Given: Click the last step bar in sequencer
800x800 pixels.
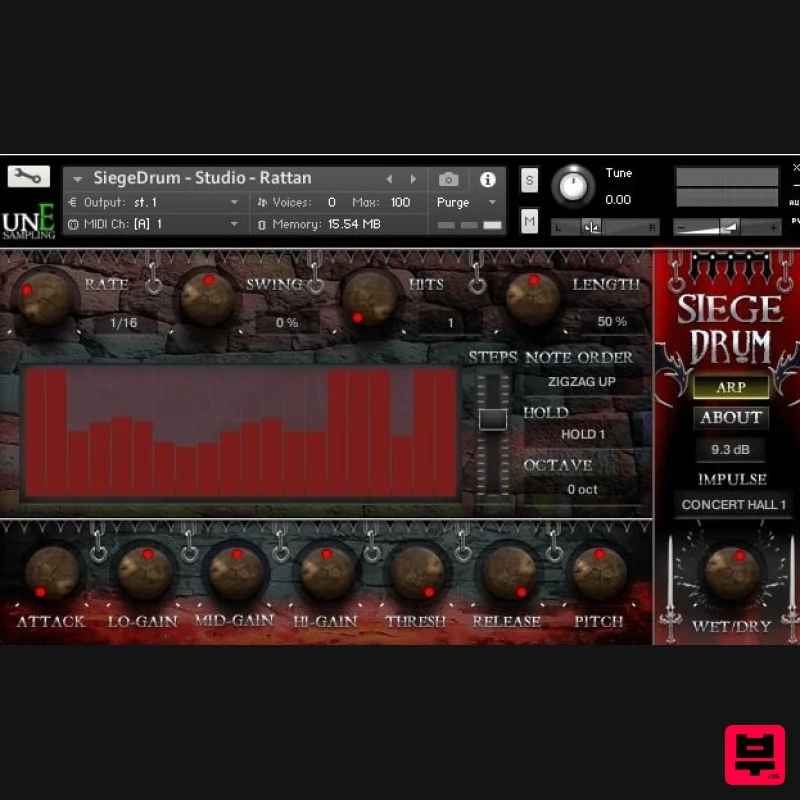Looking at the screenshot, I should [x=445, y=433].
